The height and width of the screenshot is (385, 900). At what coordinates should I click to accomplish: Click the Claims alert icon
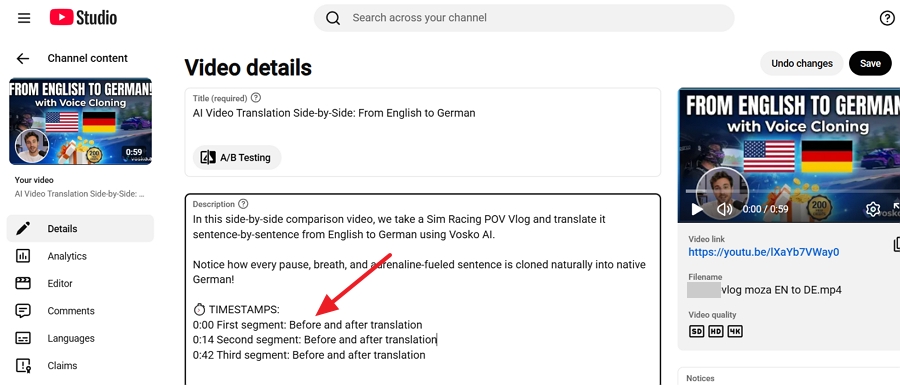[x=23, y=365]
